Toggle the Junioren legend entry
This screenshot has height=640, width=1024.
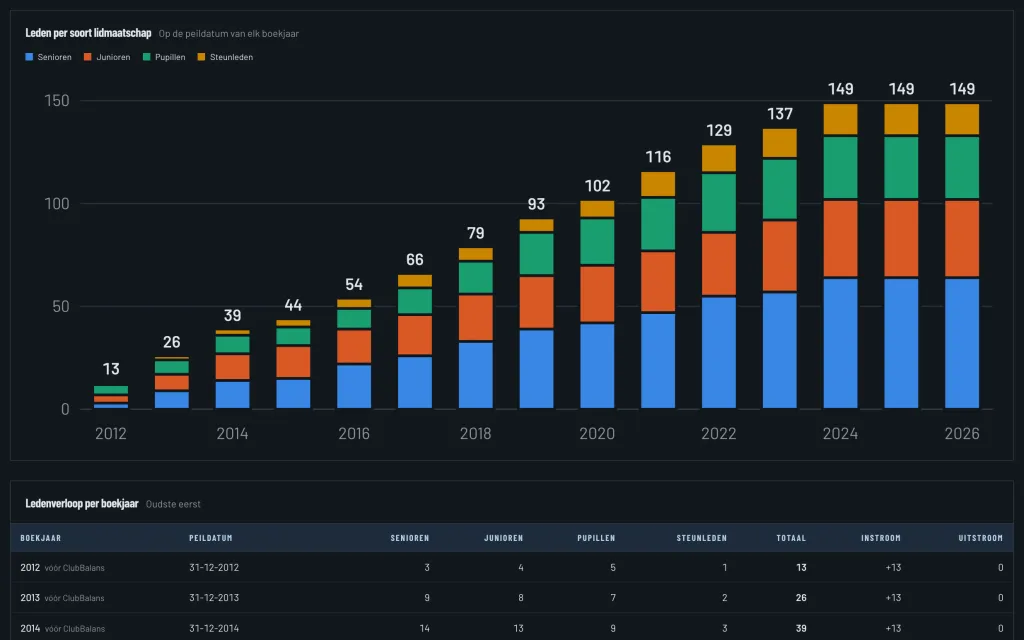point(107,57)
